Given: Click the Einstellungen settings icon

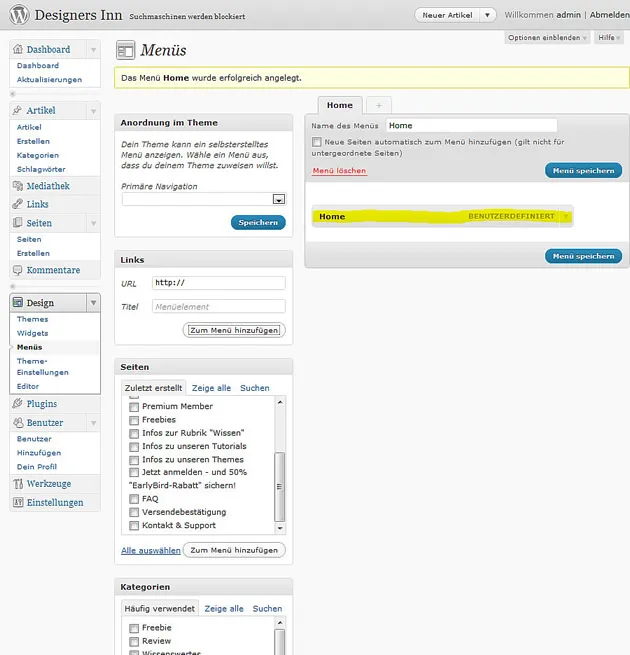Looking at the screenshot, I should pyautogui.click(x=18, y=502).
